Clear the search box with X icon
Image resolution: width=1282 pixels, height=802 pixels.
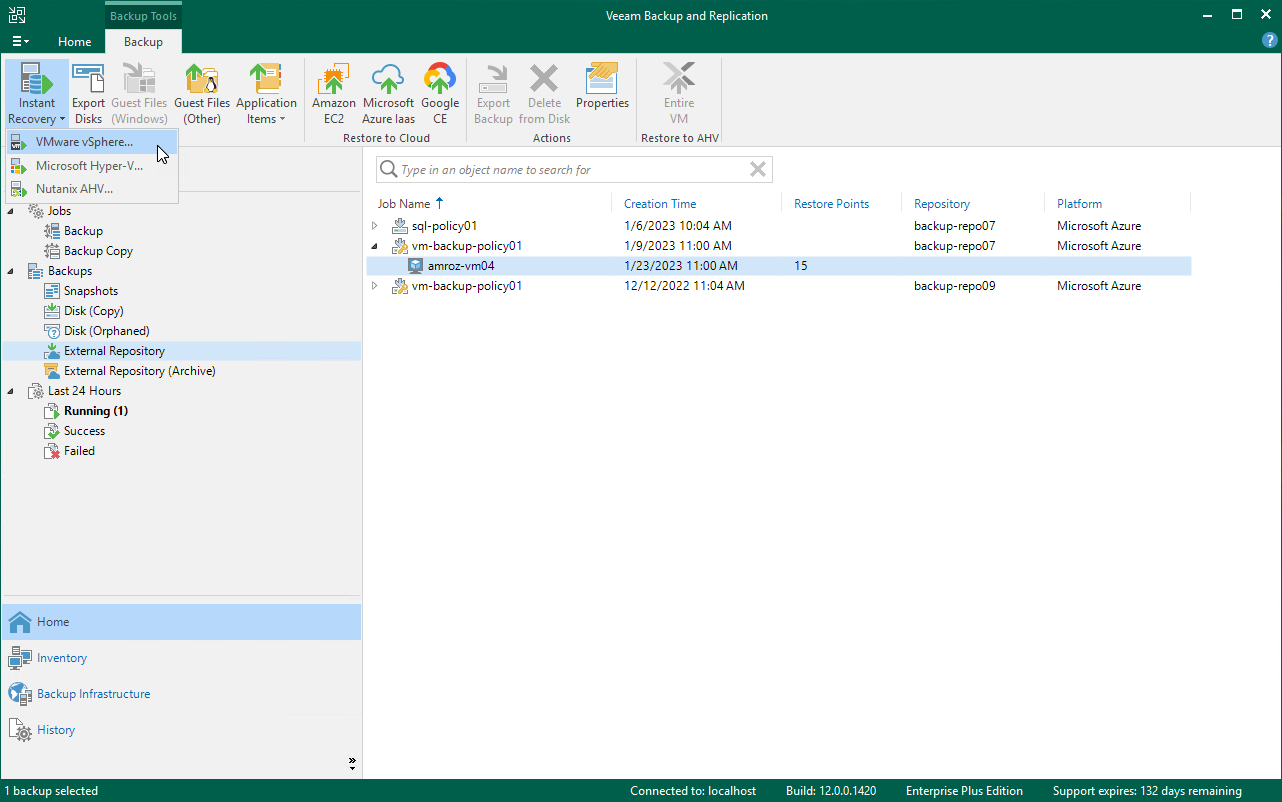click(x=758, y=170)
